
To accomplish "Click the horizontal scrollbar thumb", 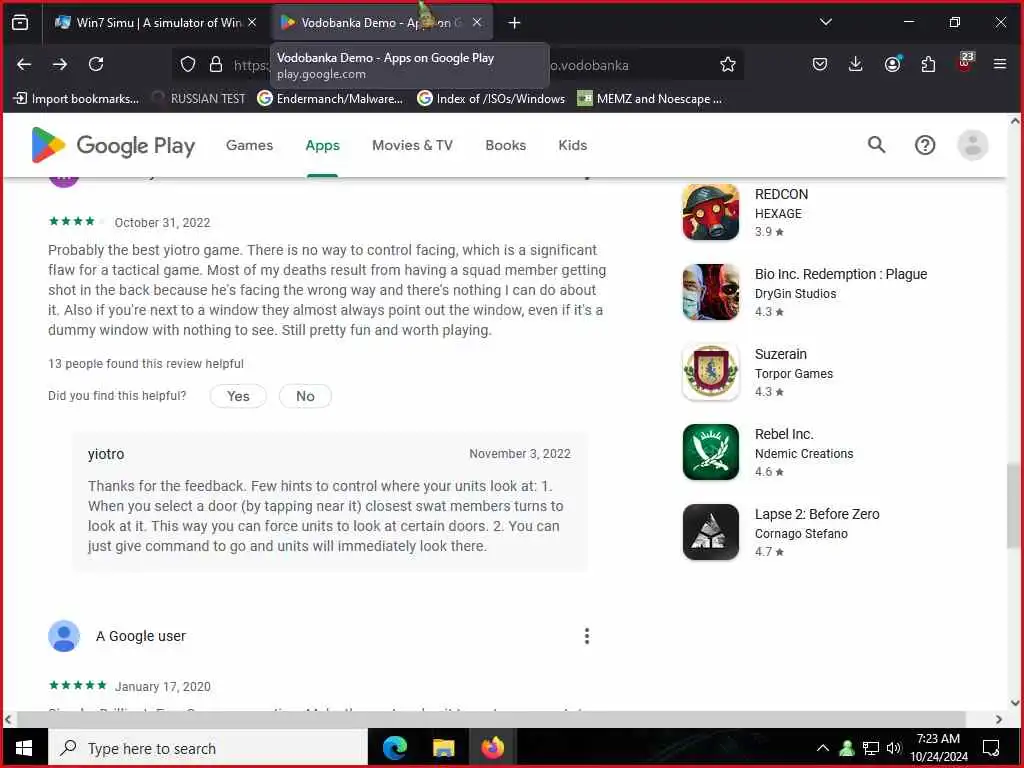I will click(x=491, y=719).
